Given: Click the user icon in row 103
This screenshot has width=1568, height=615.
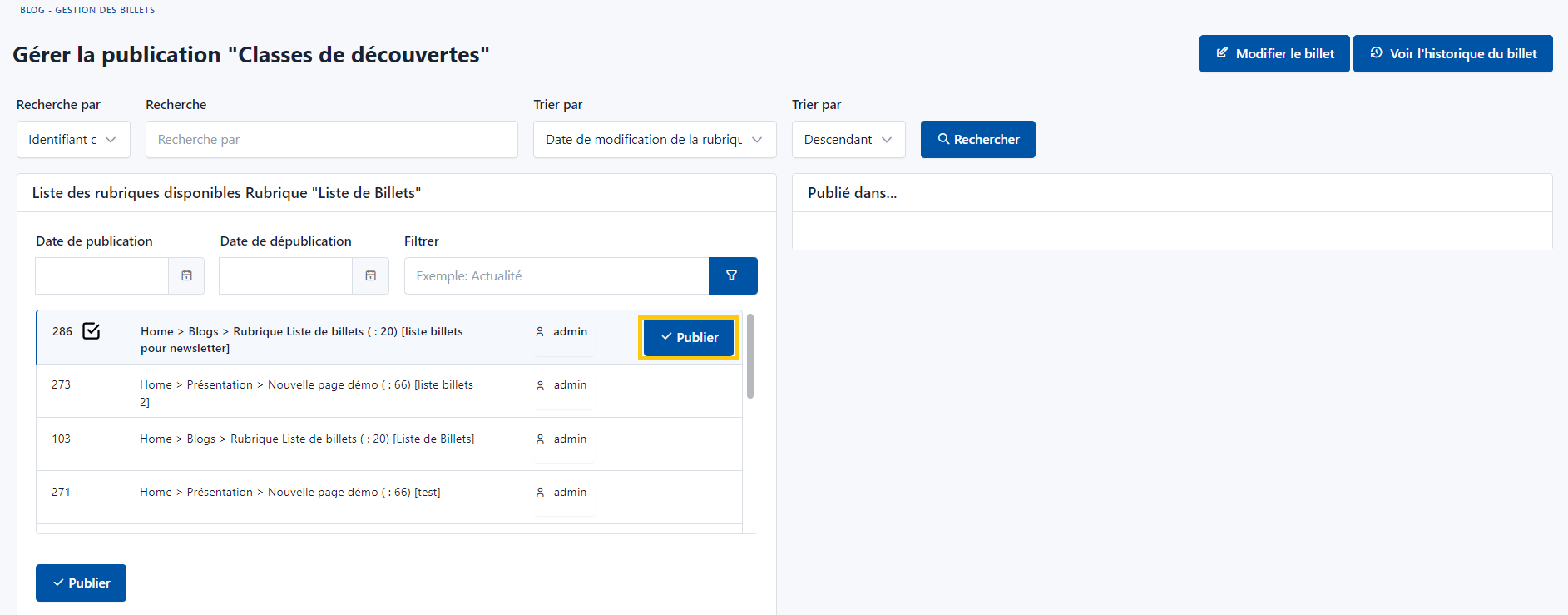Looking at the screenshot, I should [540, 439].
